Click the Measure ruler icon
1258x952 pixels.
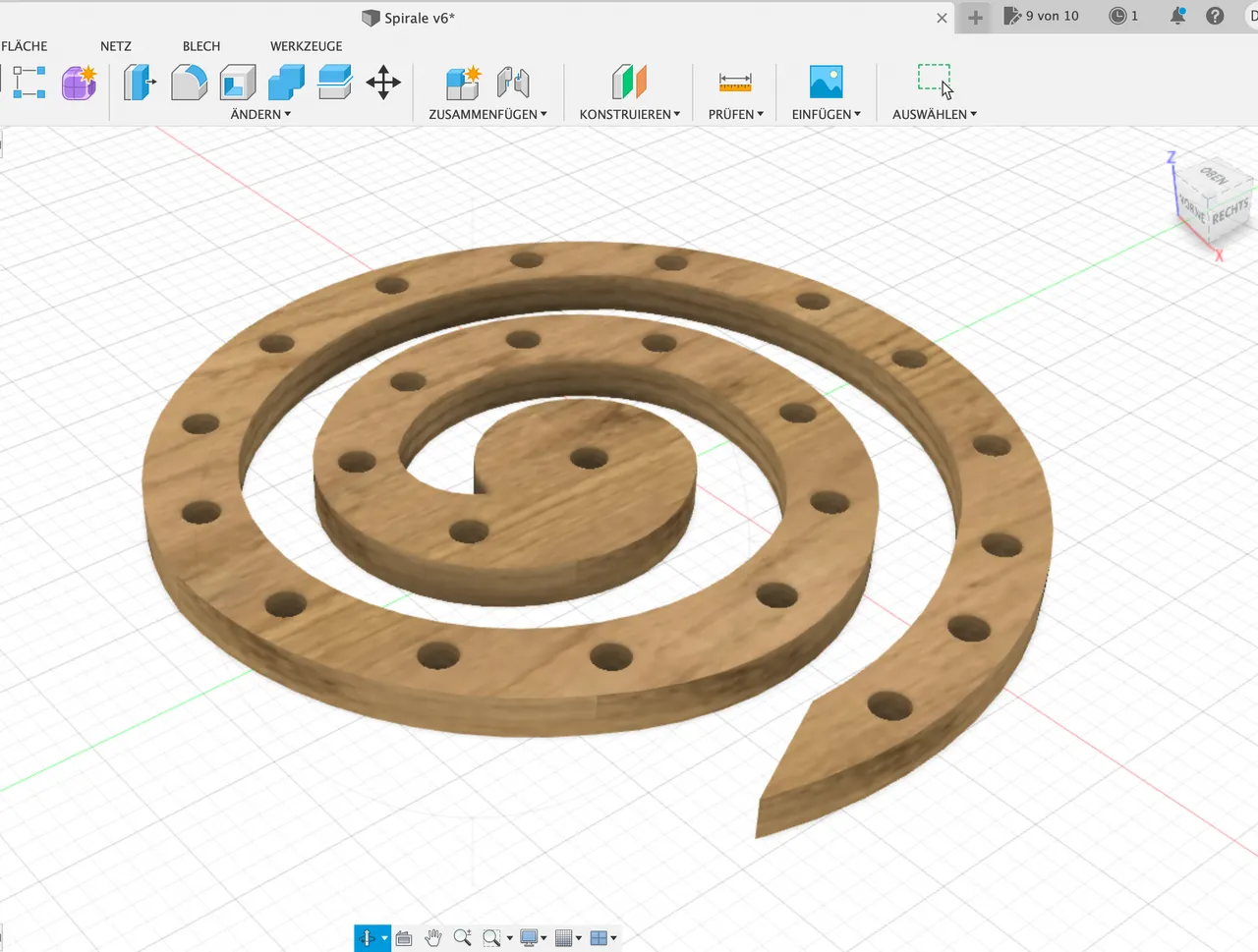click(735, 83)
